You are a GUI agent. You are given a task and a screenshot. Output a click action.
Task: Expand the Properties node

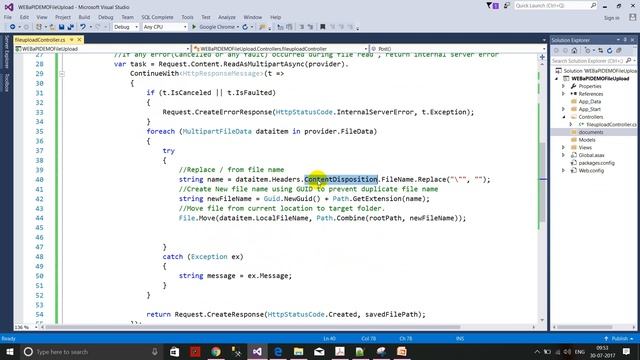[564, 86]
